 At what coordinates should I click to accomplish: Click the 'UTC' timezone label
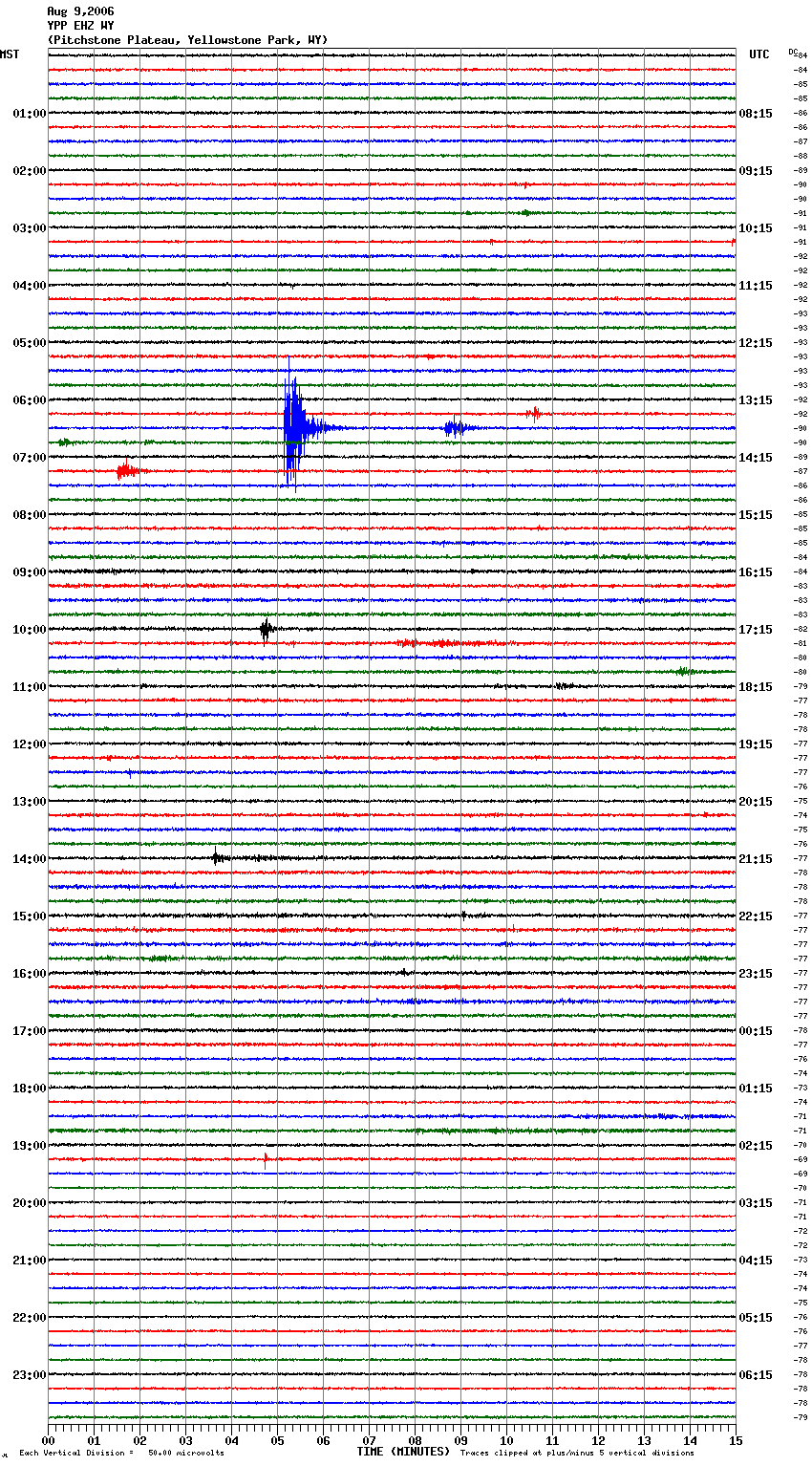click(x=759, y=54)
